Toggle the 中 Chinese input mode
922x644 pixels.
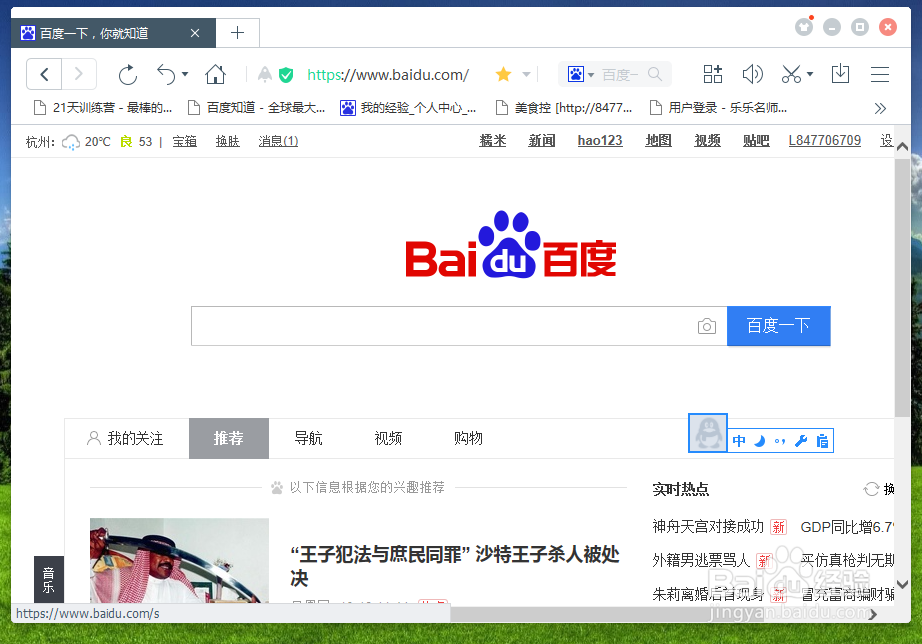(x=739, y=441)
